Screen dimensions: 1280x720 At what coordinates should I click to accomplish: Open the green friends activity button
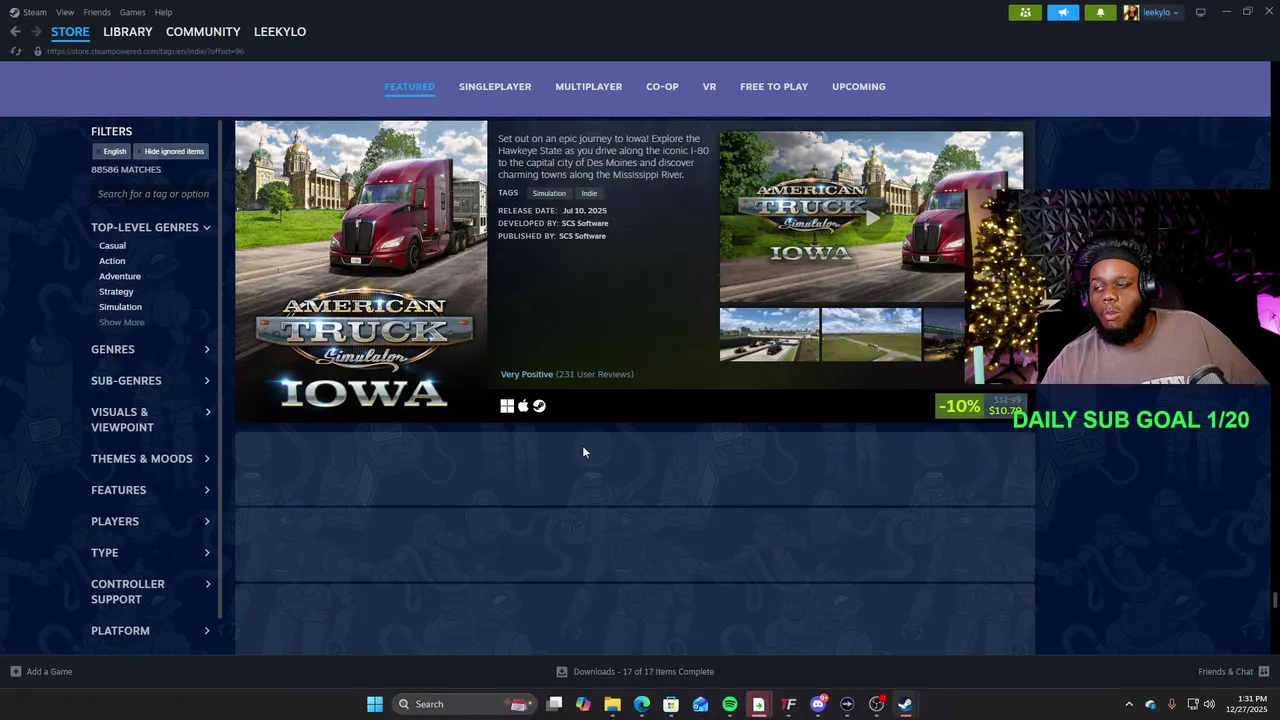tap(1025, 12)
